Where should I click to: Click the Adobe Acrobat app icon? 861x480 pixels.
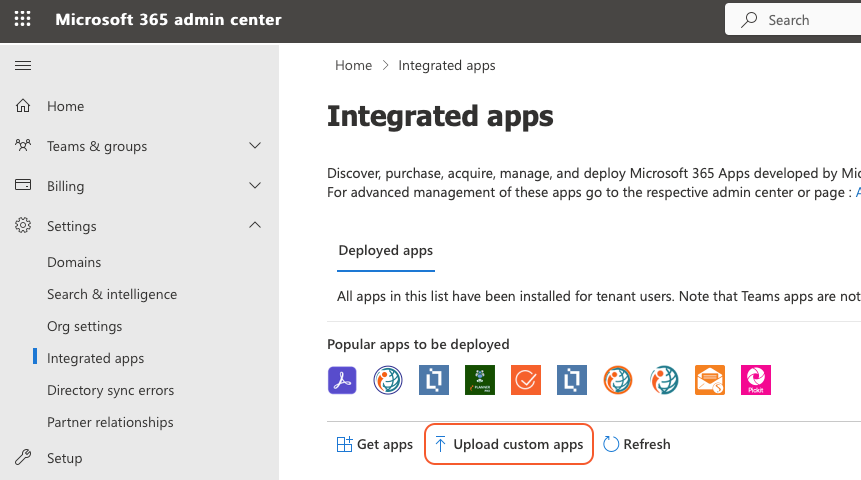[342, 380]
